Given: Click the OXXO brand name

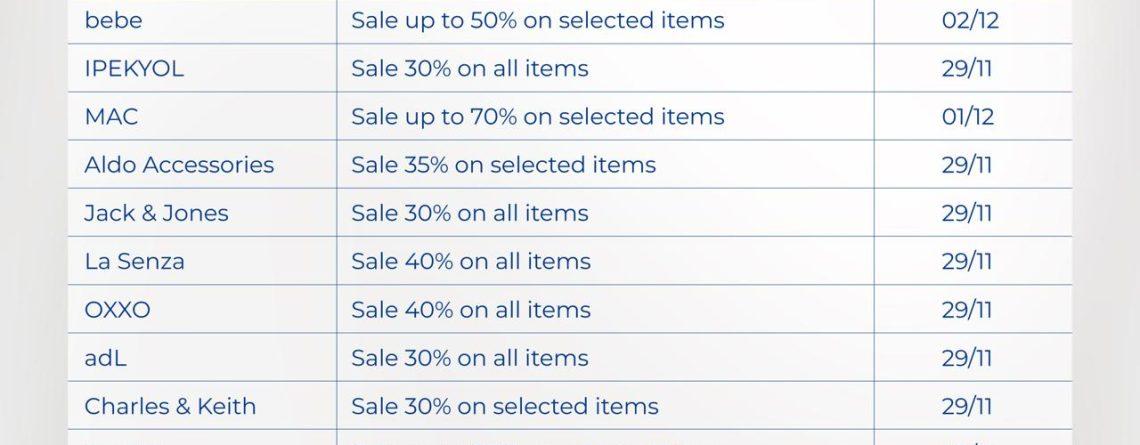Looking at the screenshot, I should click(117, 310).
